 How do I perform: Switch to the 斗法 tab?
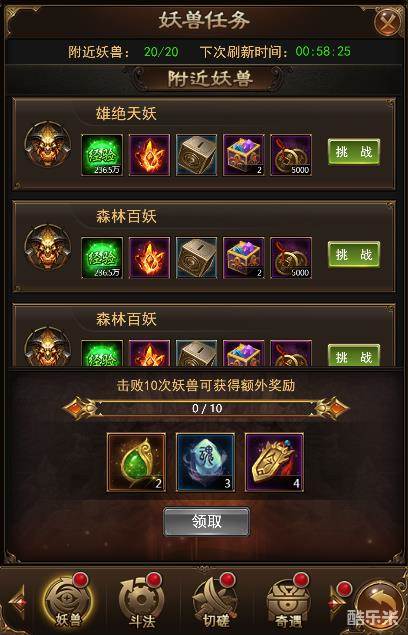pos(141,601)
